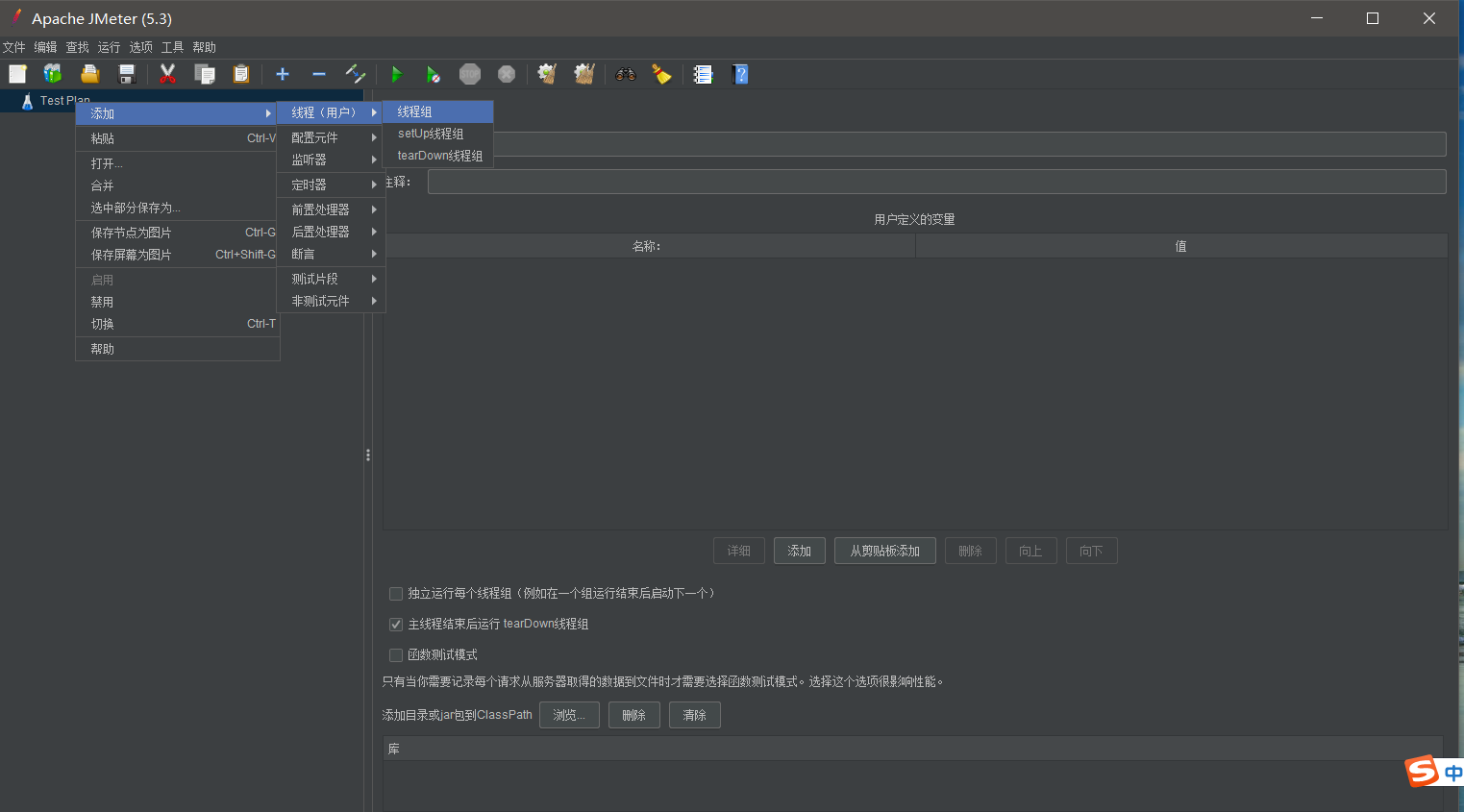Expand 测试片段 submenu

(x=331, y=279)
